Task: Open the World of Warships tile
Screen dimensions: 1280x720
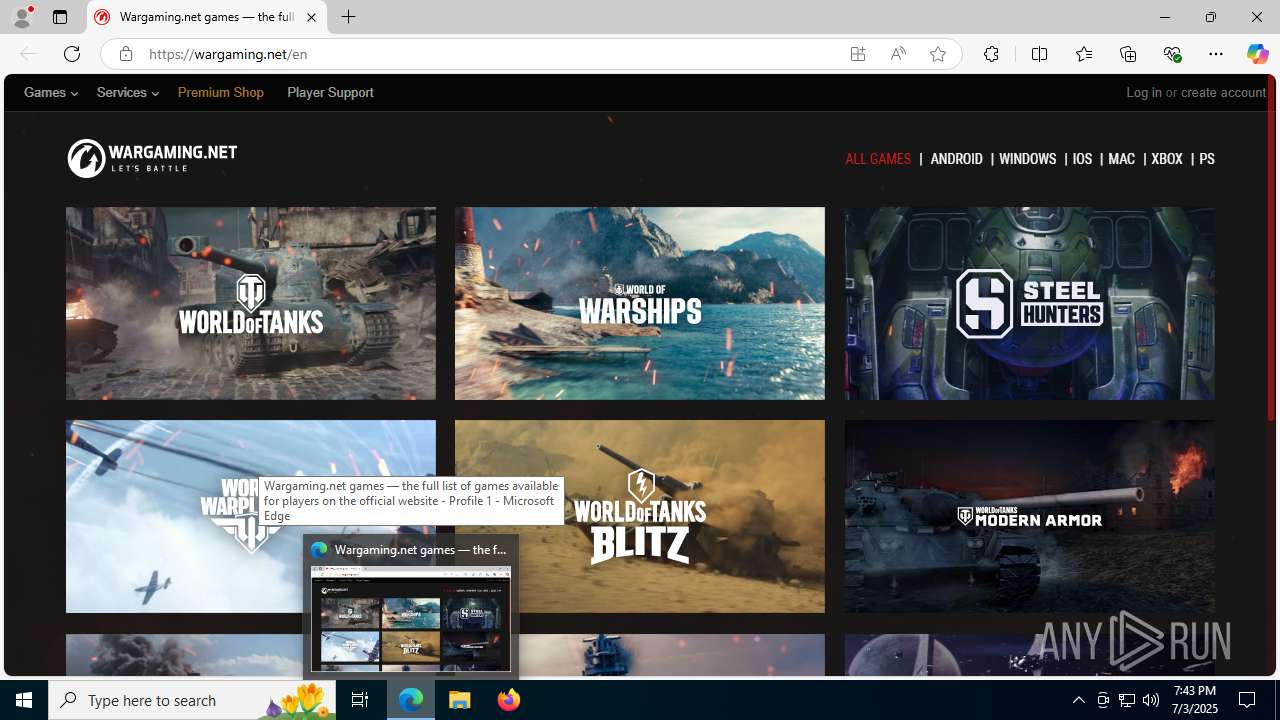Action: (x=640, y=303)
